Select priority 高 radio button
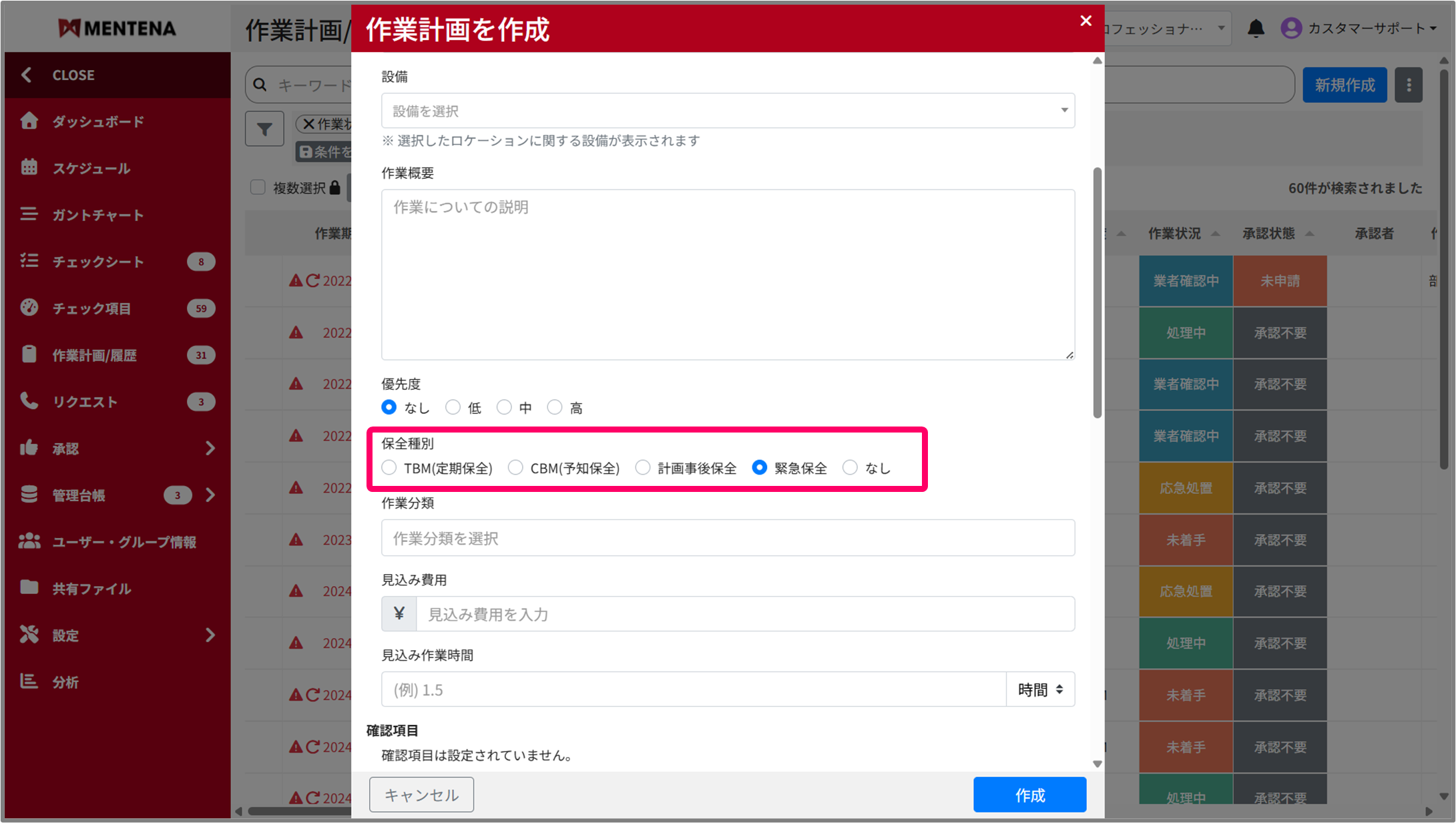The image size is (1456, 823). (555, 407)
